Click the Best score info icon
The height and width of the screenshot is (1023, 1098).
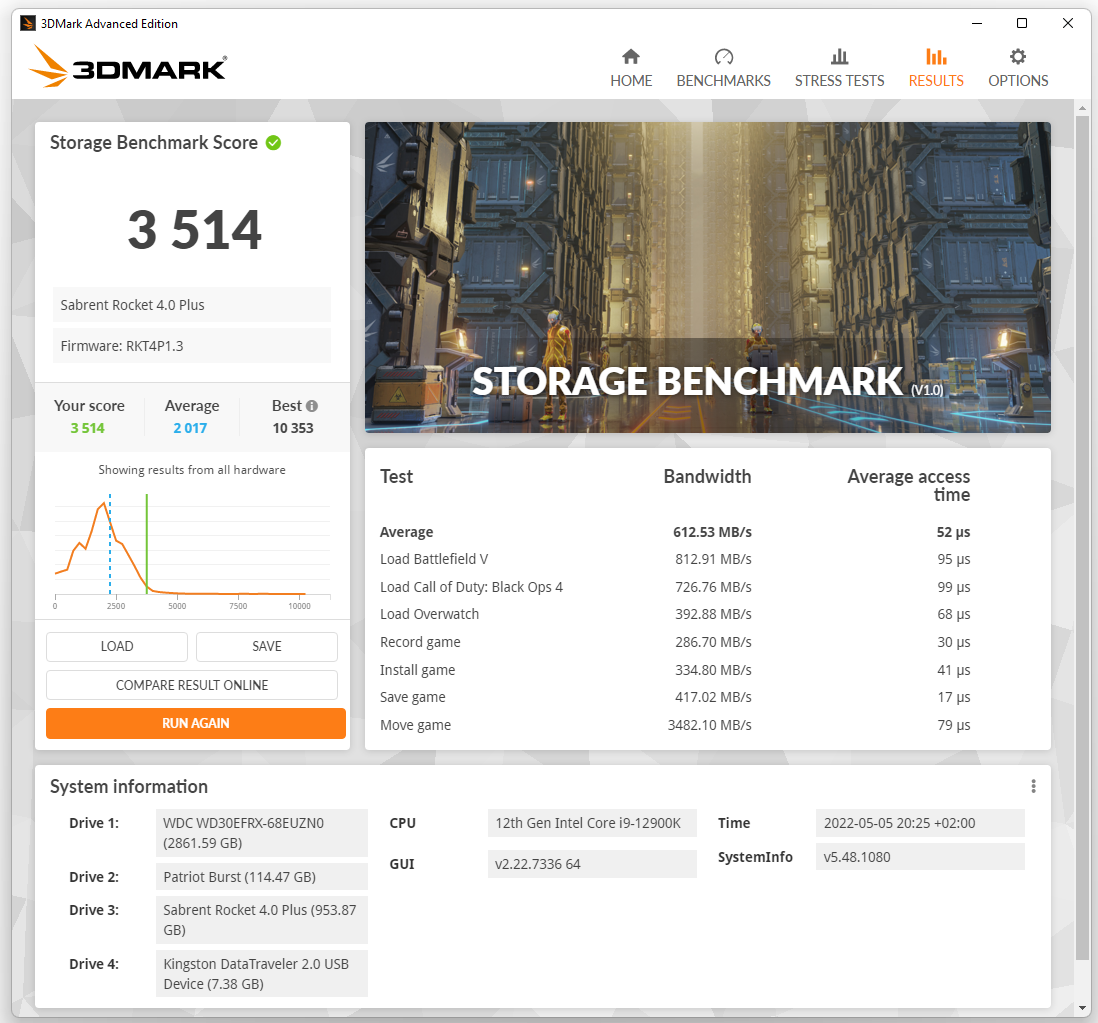(312, 406)
